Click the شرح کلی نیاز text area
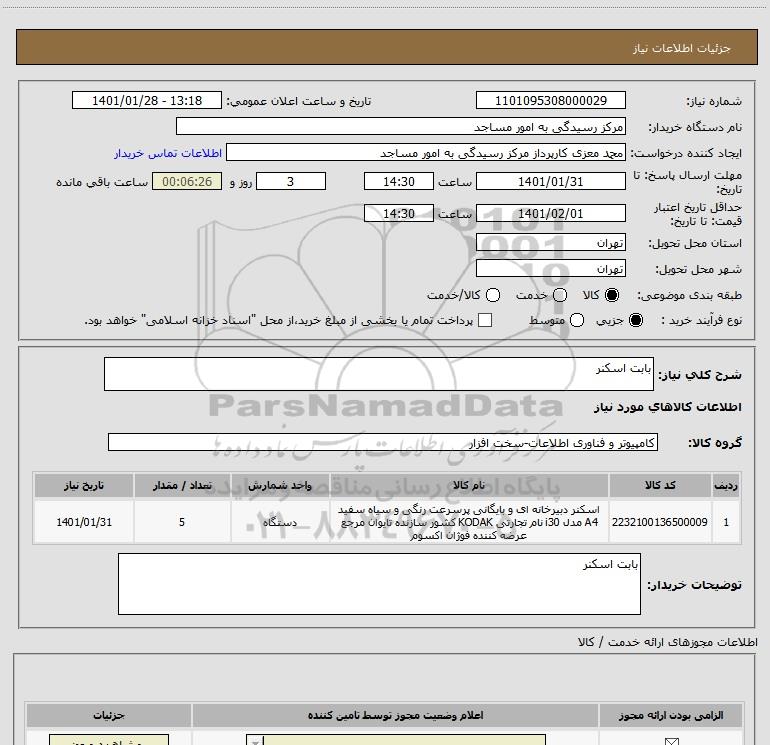The height and width of the screenshot is (745, 770). [x=379, y=374]
